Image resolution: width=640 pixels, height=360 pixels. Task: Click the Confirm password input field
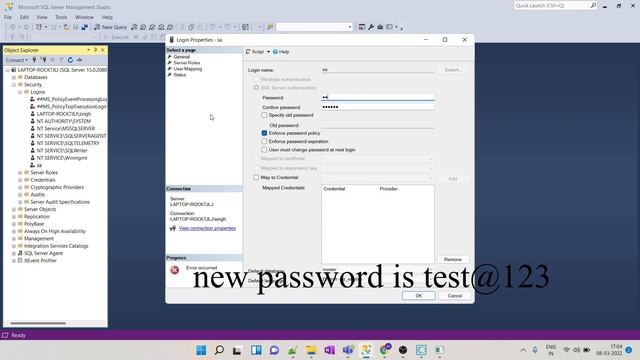pos(378,107)
